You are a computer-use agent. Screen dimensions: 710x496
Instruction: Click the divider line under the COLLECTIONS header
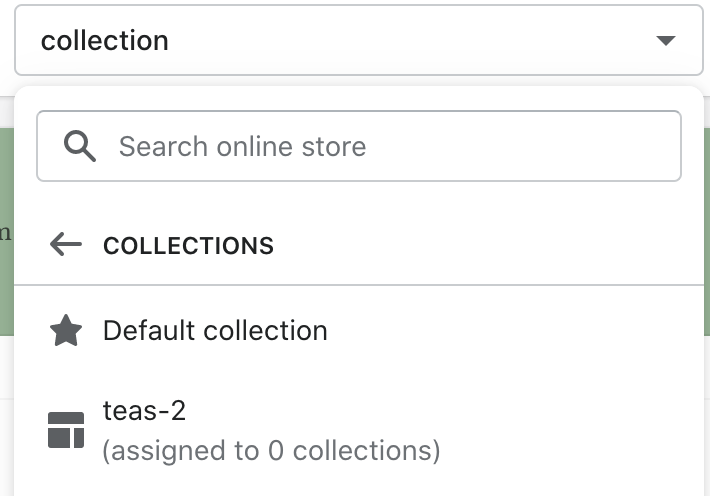(x=360, y=285)
